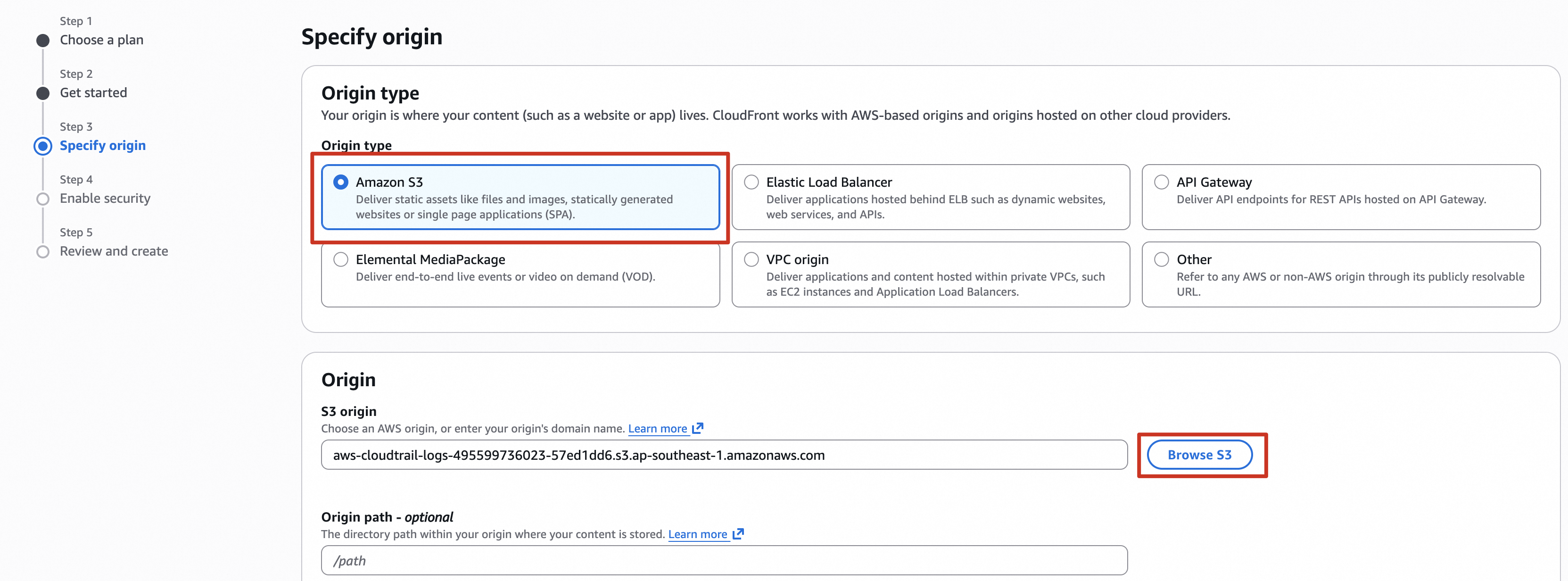
Task: Select the Other origin type radio
Action: tap(1162, 259)
